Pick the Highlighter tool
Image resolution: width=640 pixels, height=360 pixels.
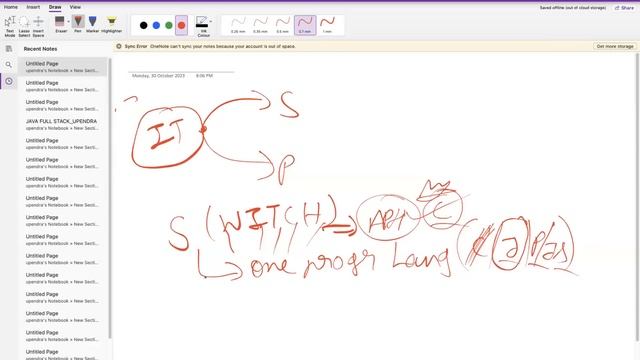coord(111,24)
